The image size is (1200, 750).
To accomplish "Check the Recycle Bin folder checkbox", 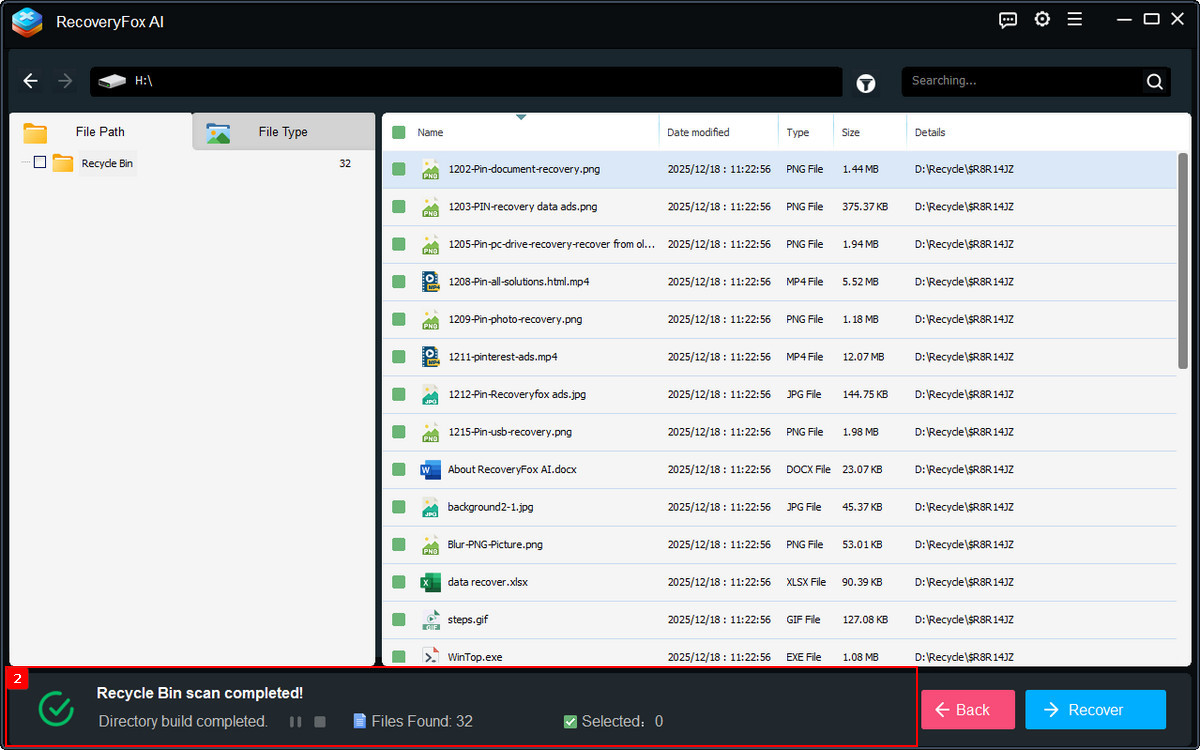I will [40, 162].
